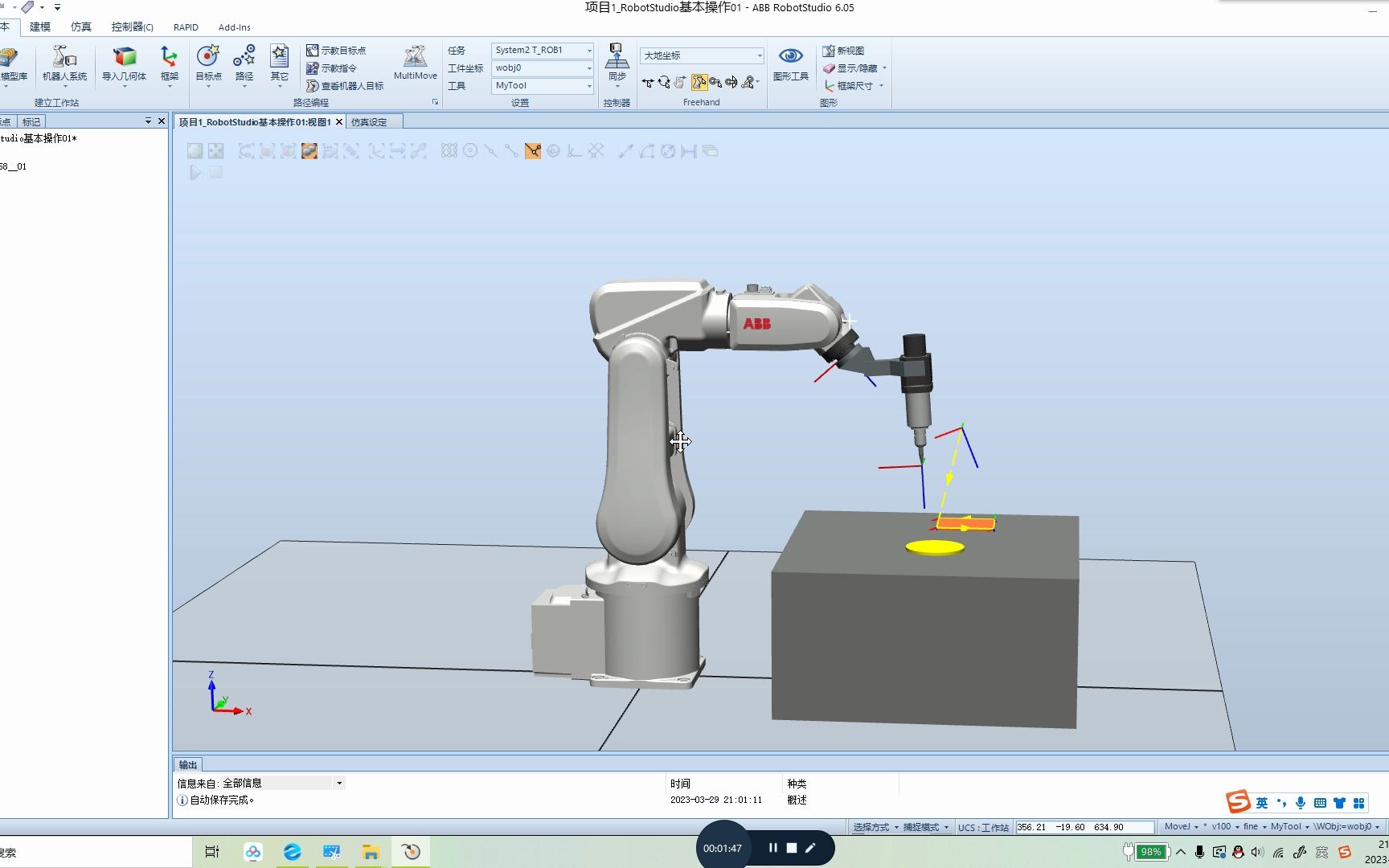Viewport: 1389px width, 868px height.
Task: Switch to the 建模 ribbon tab
Action: click(40, 27)
